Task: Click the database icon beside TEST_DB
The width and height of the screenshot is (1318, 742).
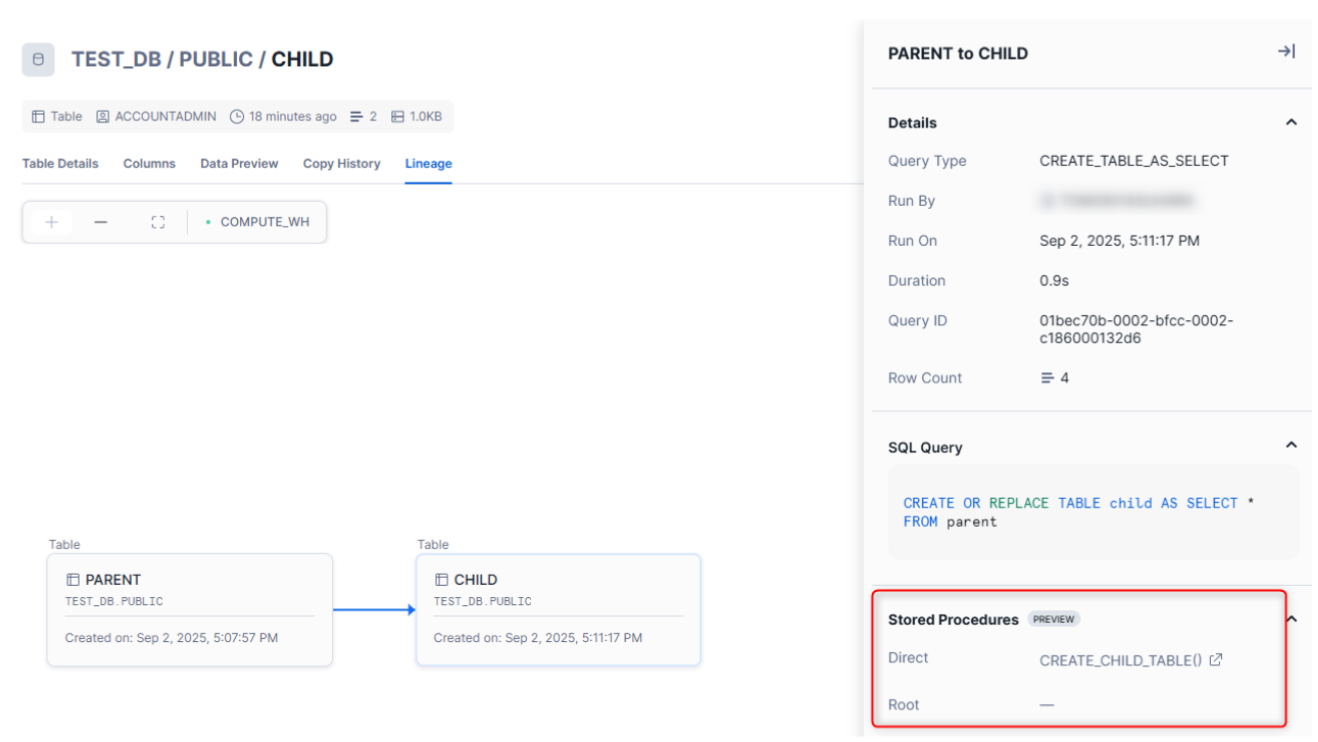Action: point(38,59)
